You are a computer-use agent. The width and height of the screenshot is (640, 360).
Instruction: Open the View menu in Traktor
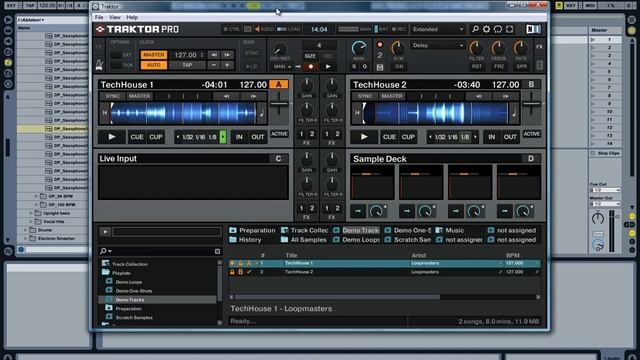coord(115,18)
